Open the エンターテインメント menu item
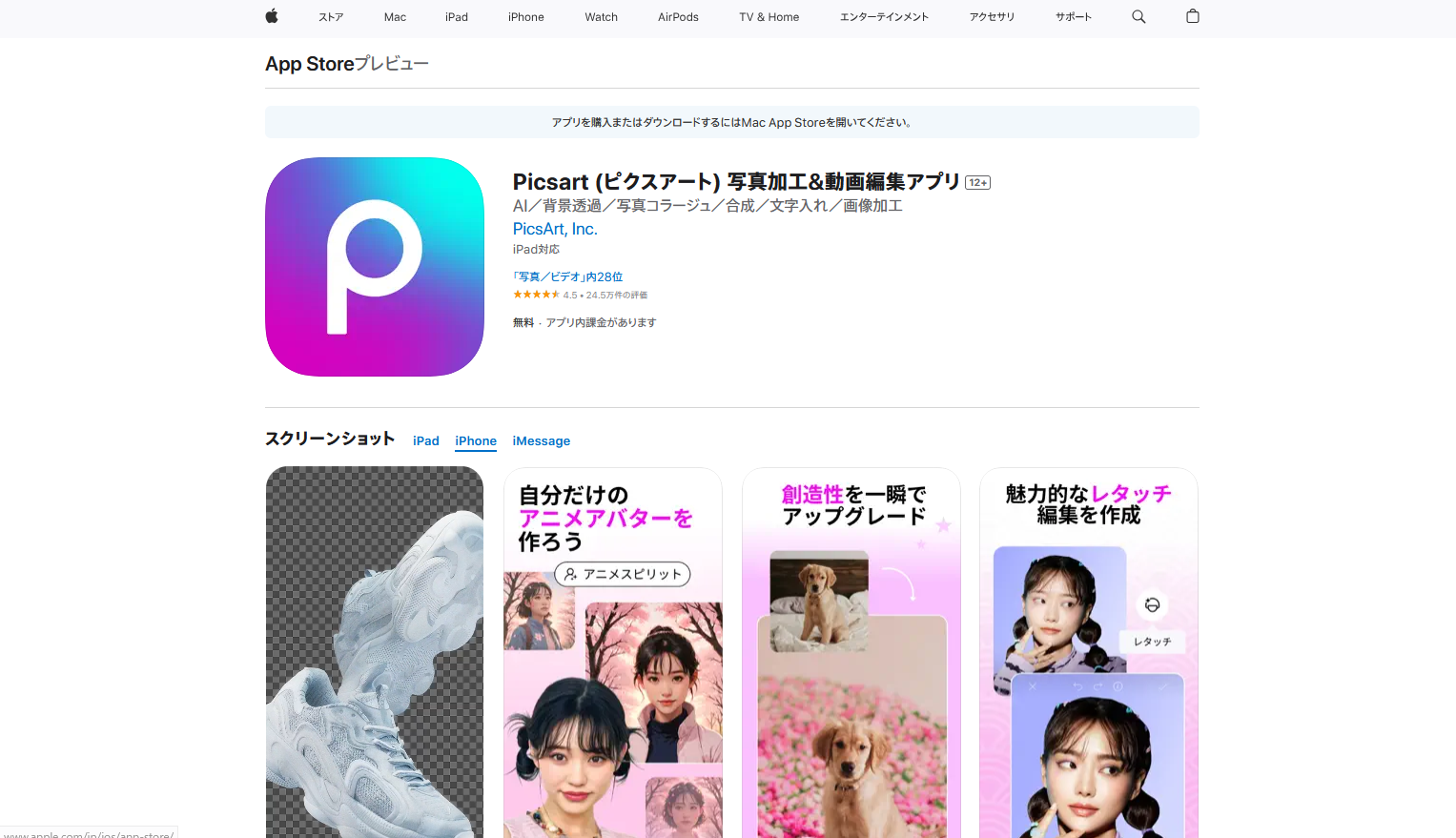 [x=883, y=16]
